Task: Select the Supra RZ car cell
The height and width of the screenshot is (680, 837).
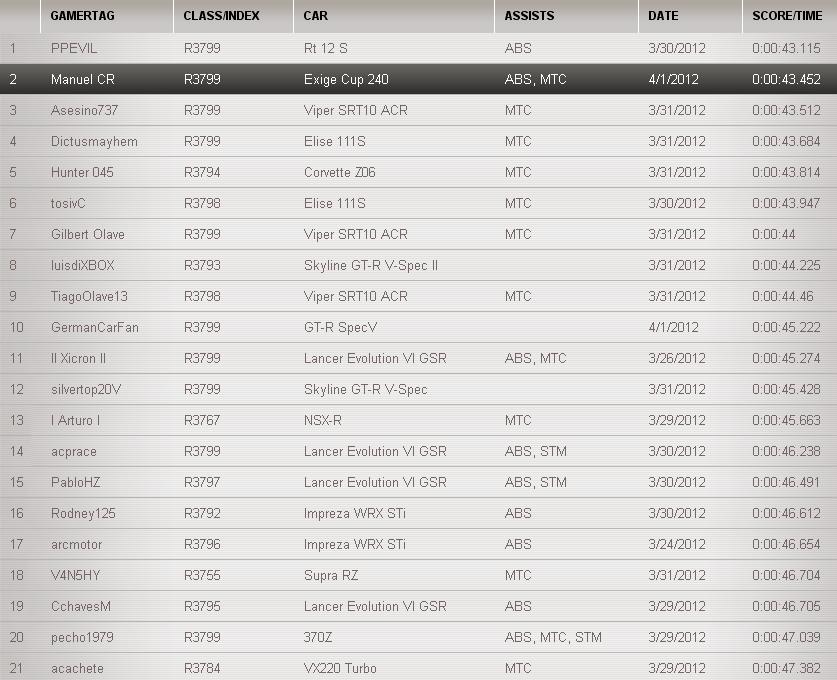Action: pyautogui.click(x=330, y=575)
